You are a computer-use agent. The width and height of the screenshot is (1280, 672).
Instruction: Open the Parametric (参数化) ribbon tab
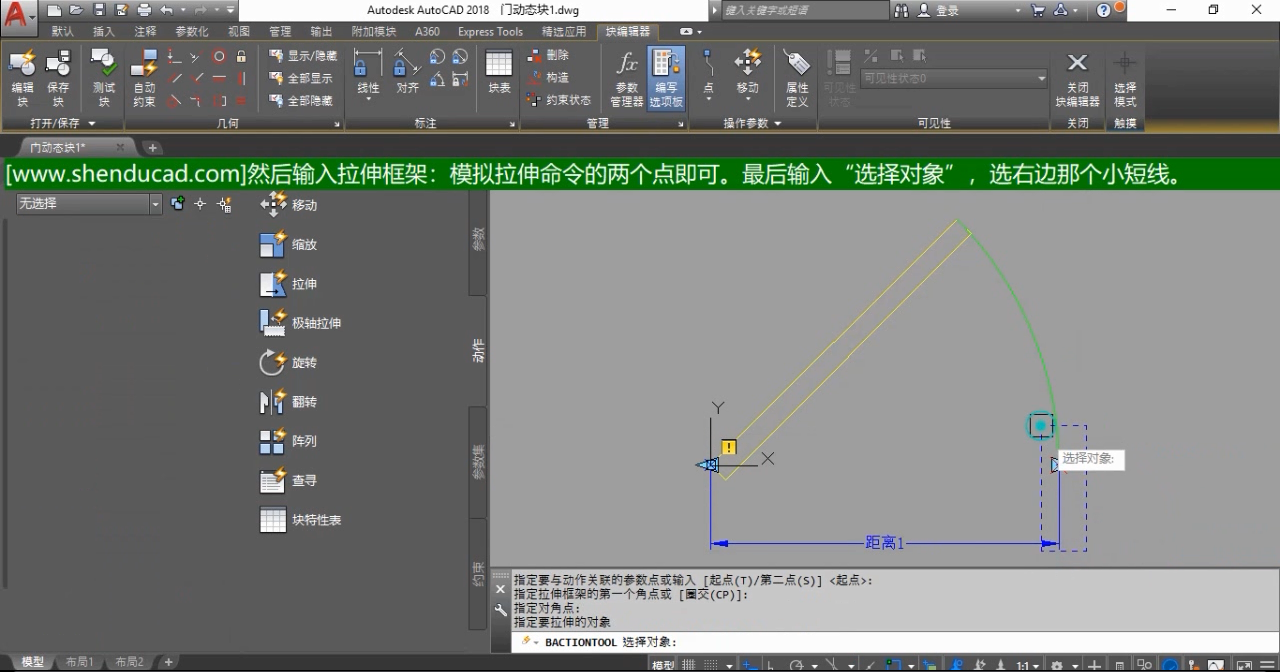[x=192, y=31]
